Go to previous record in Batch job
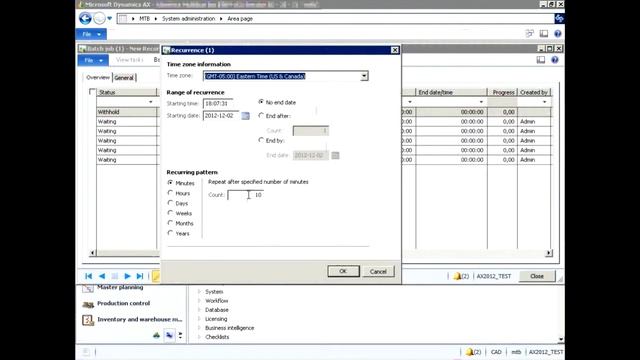This screenshot has width=640, height=360. 102,276
